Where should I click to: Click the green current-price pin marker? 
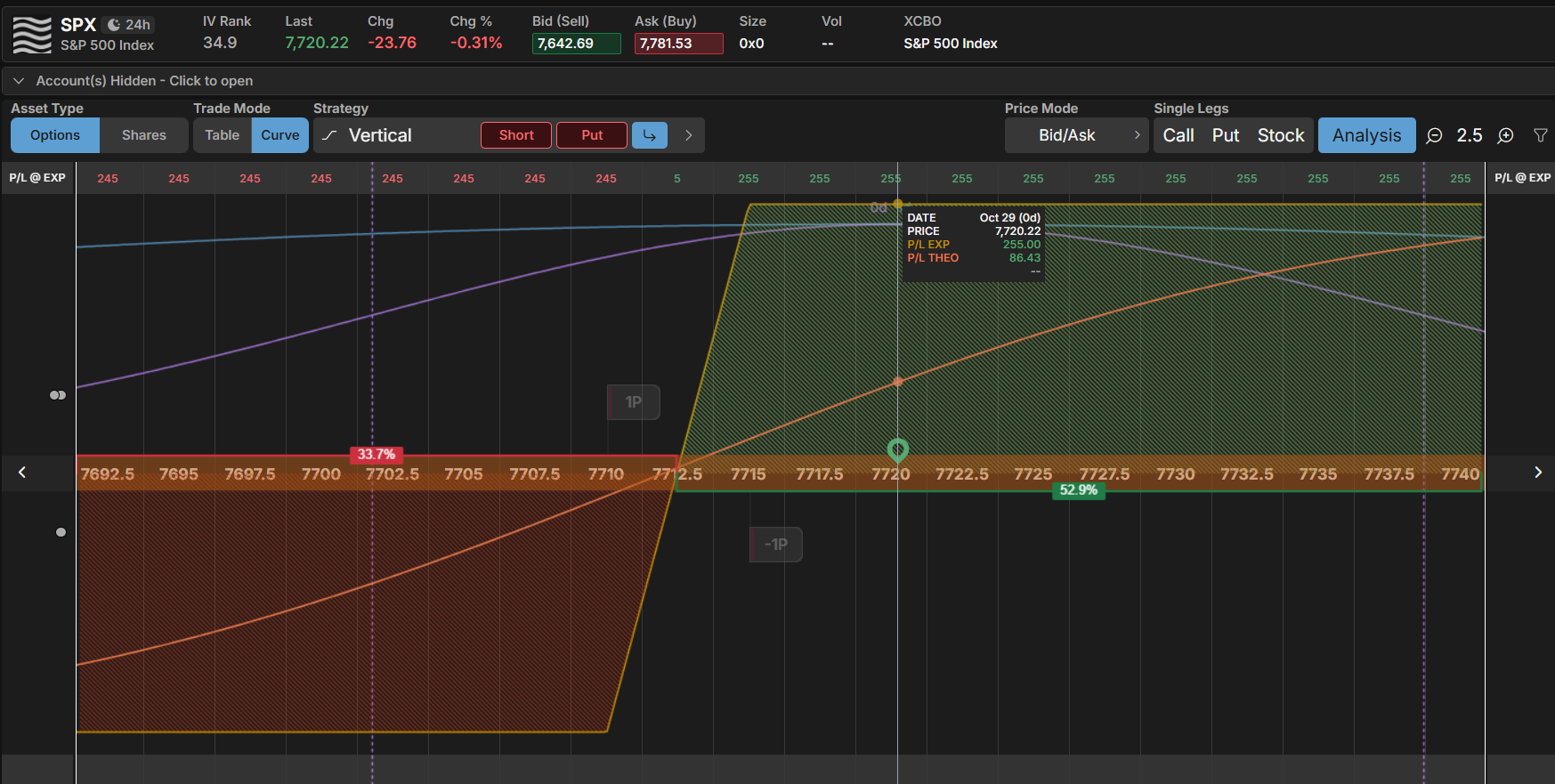tap(897, 450)
